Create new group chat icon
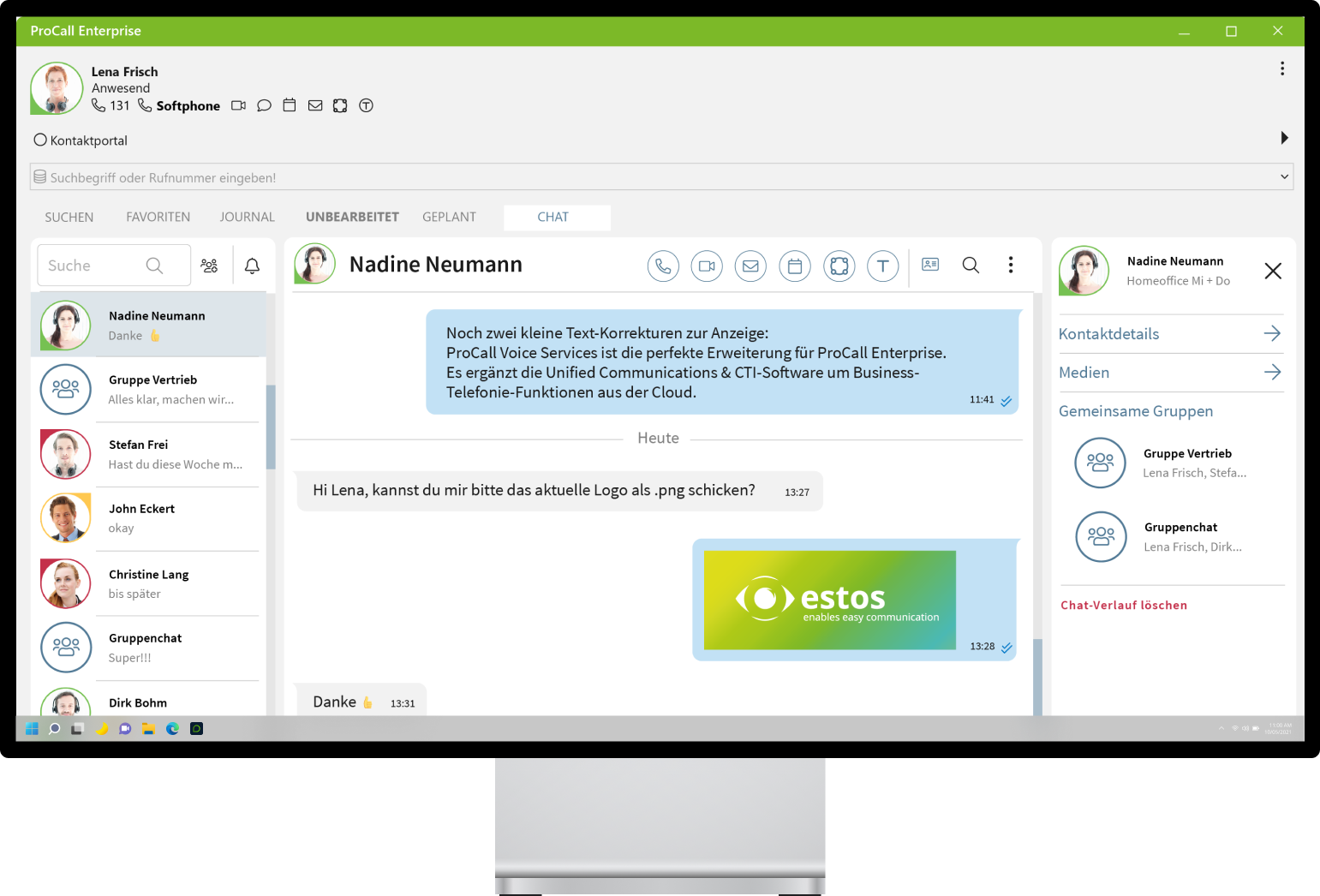Image resolution: width=1320 pixels, height=896 pixels. (x=210, y=266)
